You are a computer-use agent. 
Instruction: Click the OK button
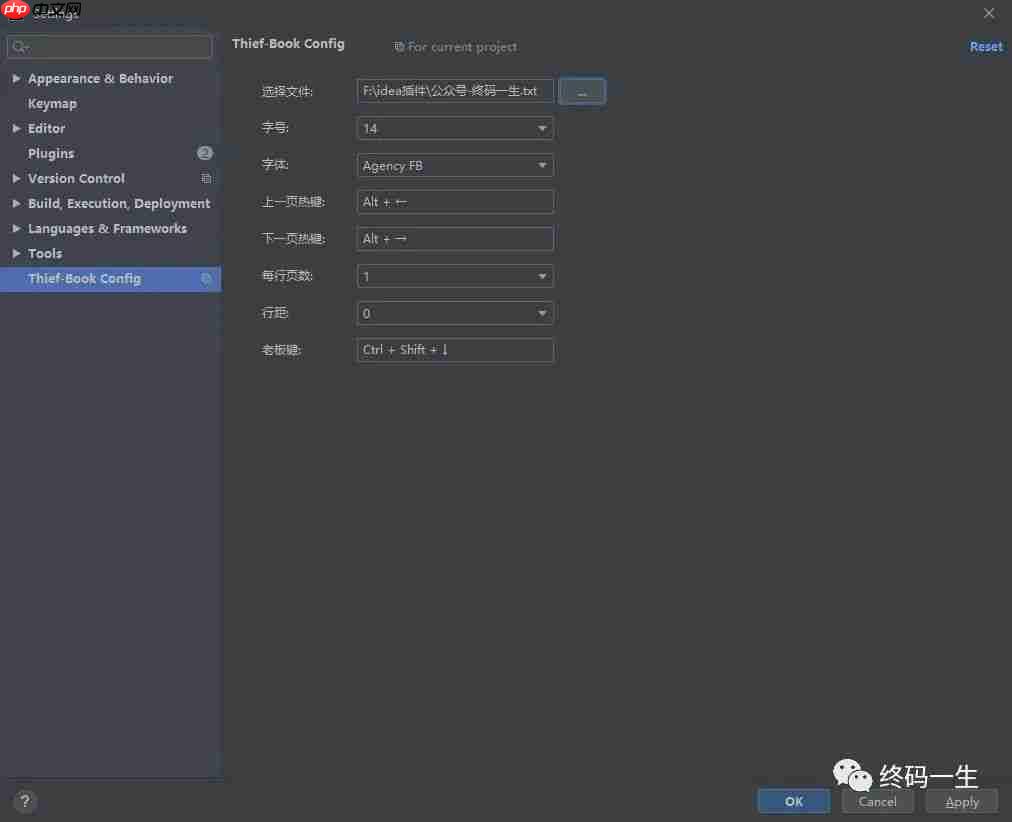click(x=794, y=801)
